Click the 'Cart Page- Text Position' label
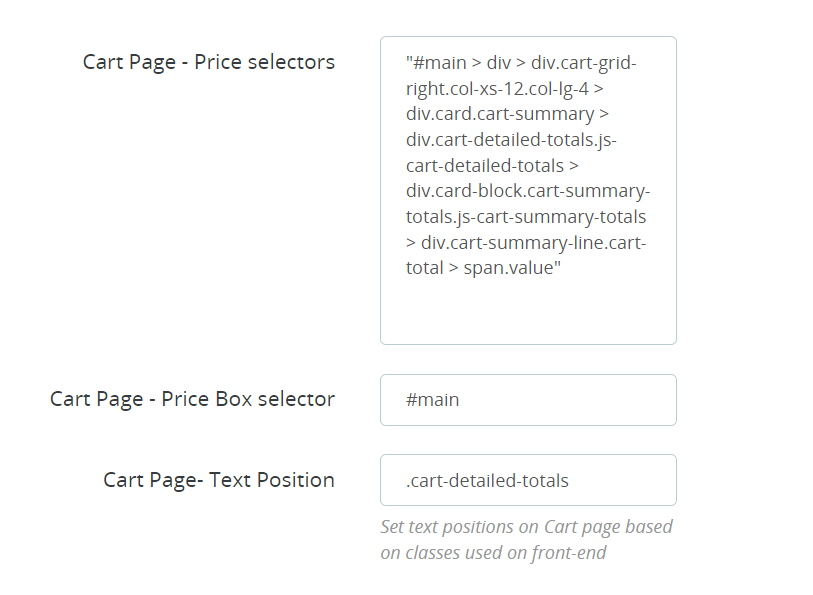The image size is (813, 595). click(x=219, y=480)
